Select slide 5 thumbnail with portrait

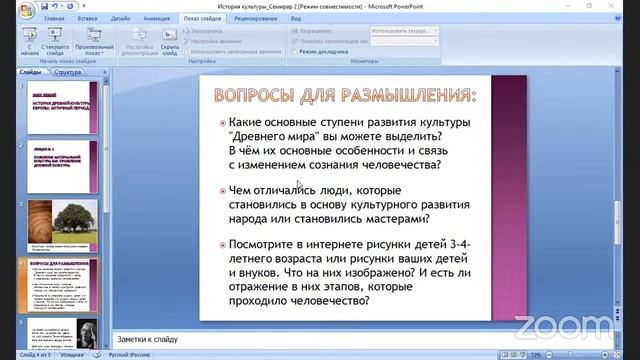[x=62, y=333]
